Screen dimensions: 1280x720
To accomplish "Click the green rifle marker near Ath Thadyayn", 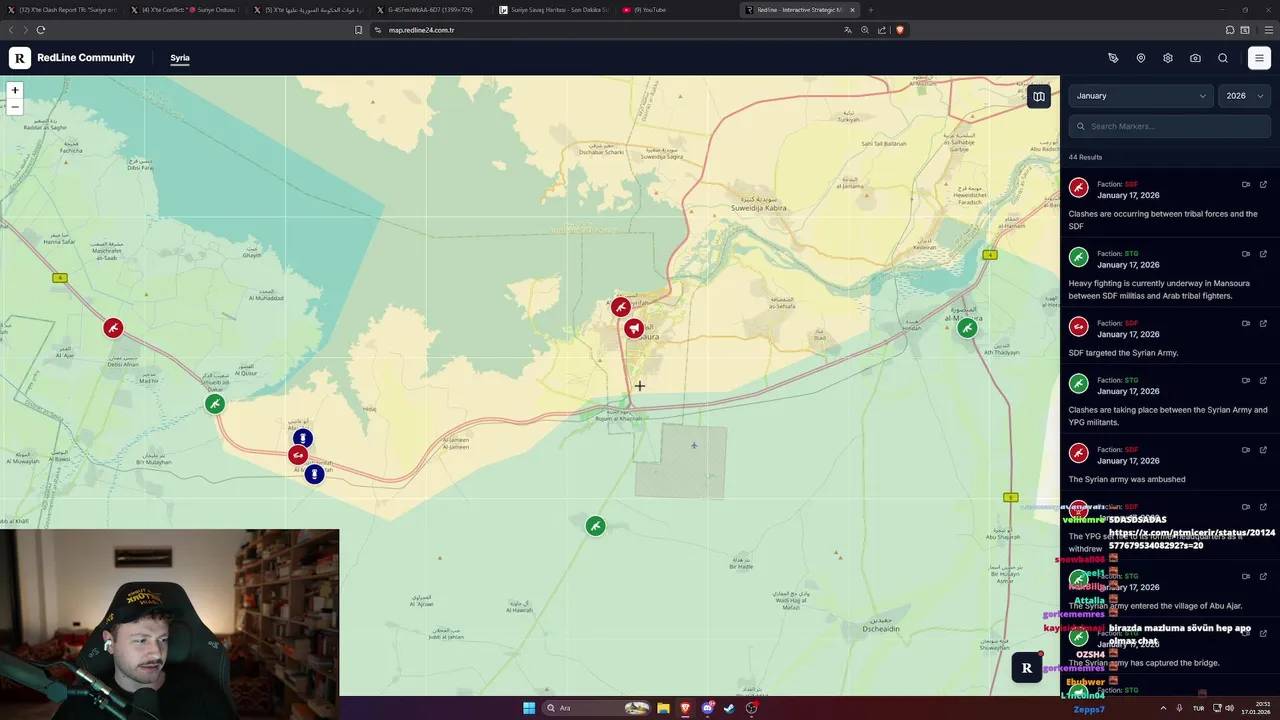I will point(967,328).
